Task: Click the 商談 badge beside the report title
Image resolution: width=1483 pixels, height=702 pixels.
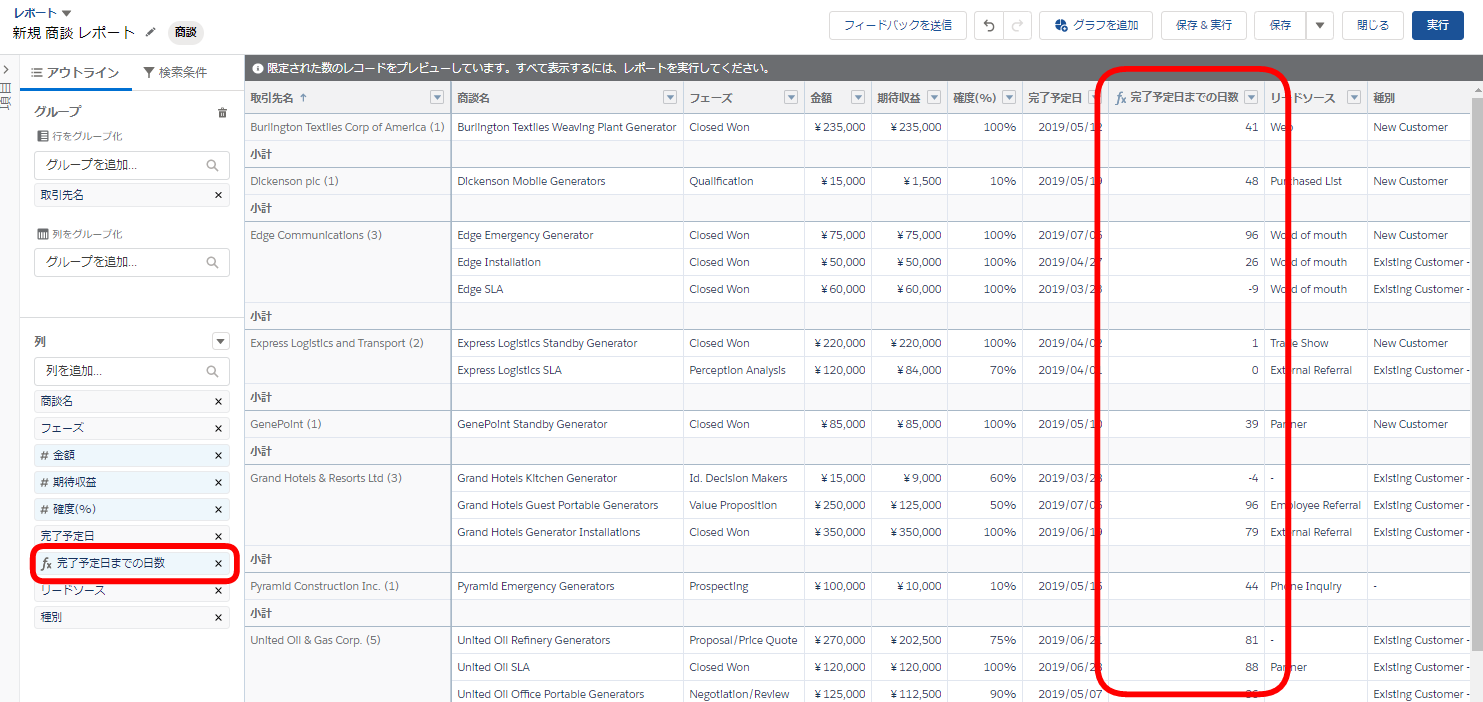Action: [x=186, y=32]
